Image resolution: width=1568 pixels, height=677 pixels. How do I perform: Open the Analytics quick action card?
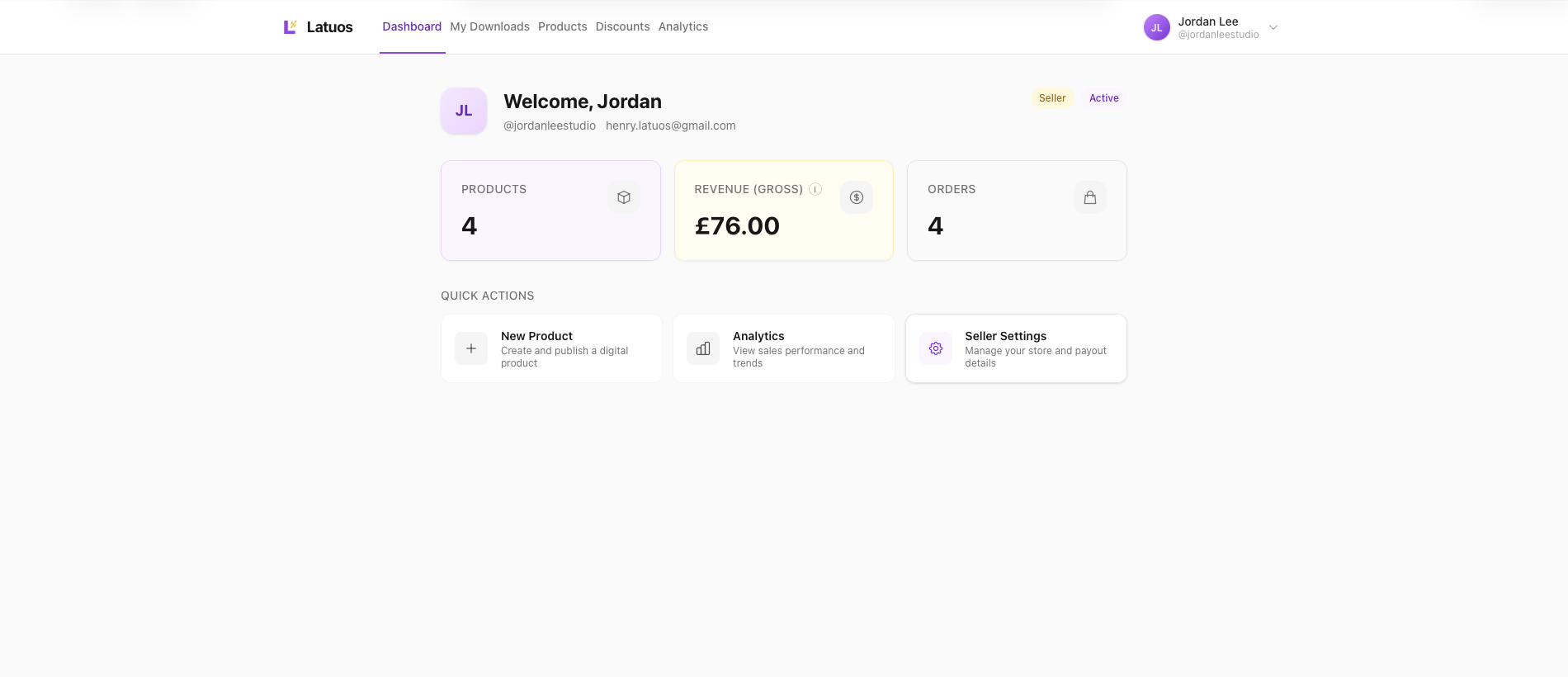784,348
